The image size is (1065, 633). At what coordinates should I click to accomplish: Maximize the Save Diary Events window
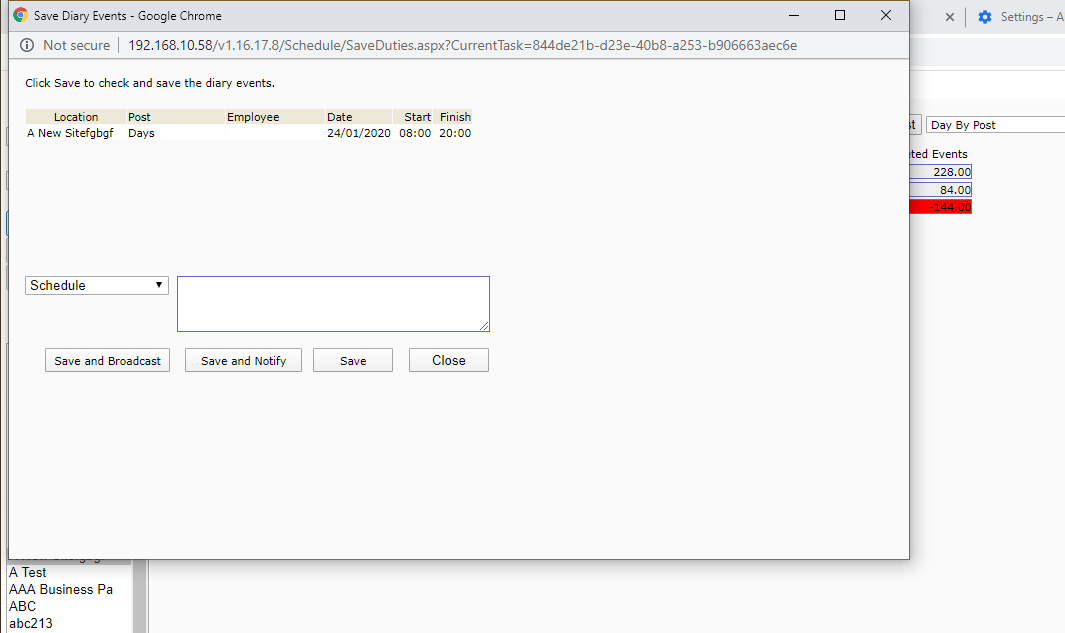840,15
